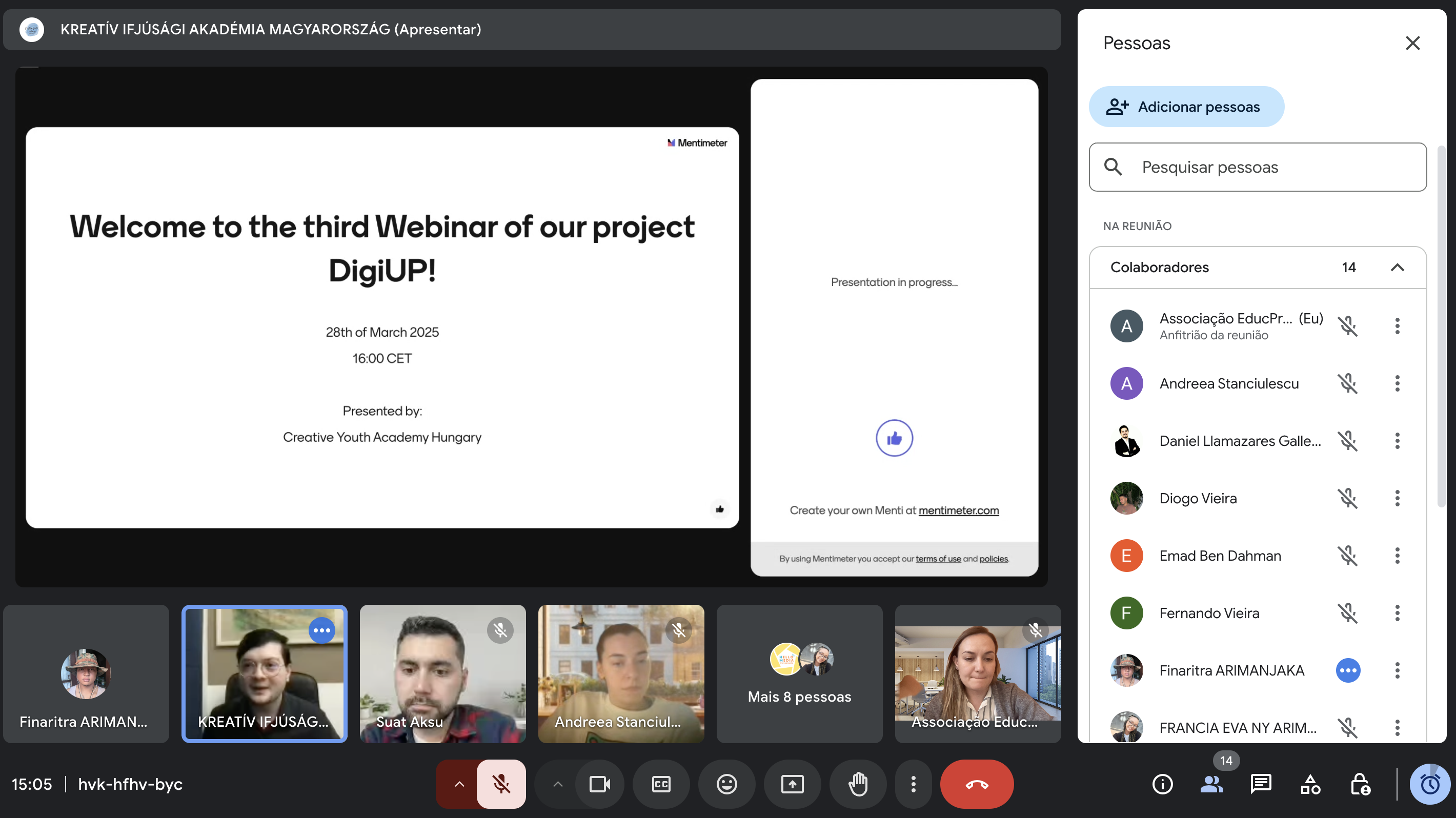Click muted mic icon for Diogo Vieira

pos(1347,498)
